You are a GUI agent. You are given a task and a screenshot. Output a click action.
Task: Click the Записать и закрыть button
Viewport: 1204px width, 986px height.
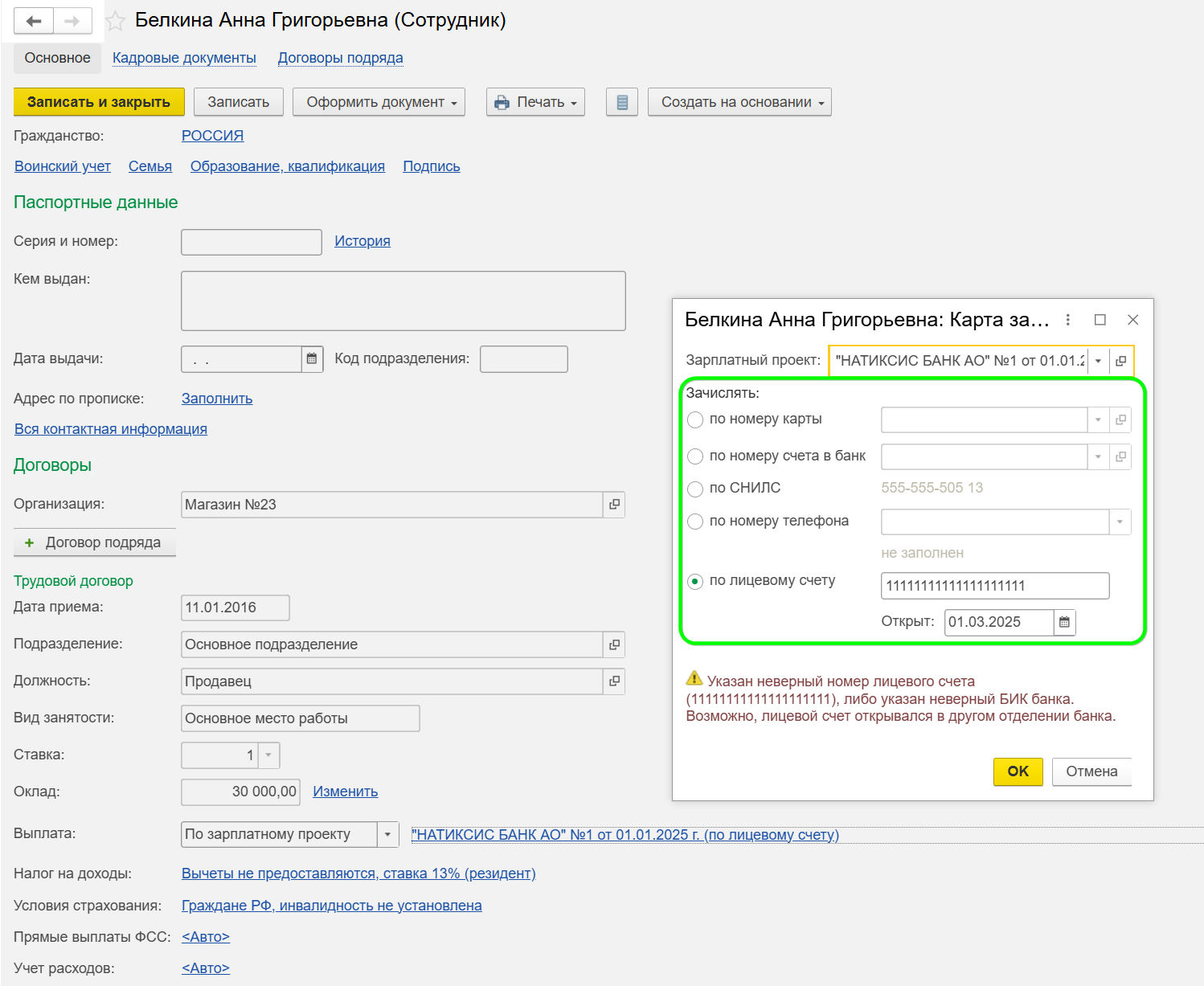click(99, 102)
